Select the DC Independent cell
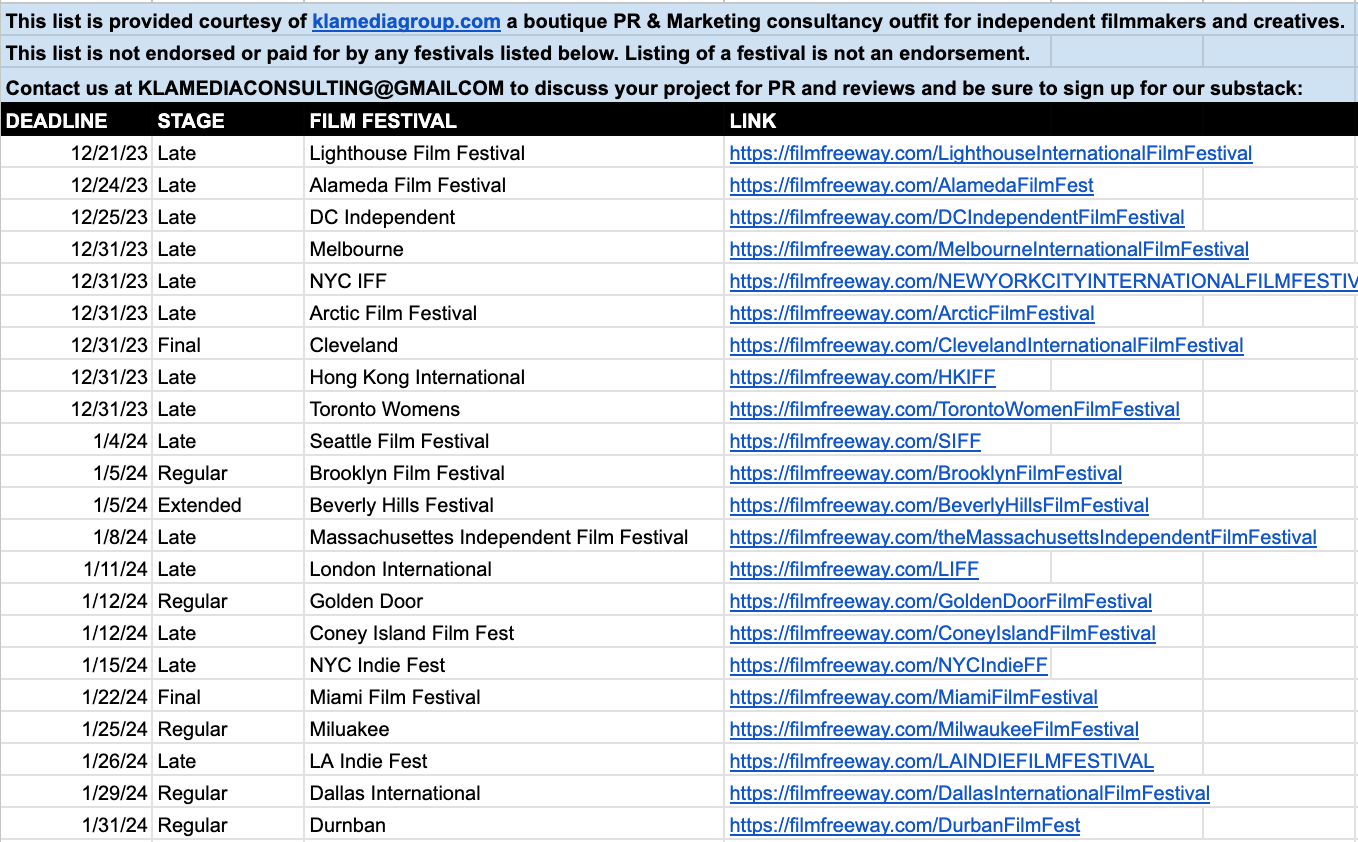The height and width of the screenshot is (842, 1358). pyautogui.click(x=514, y=217)
